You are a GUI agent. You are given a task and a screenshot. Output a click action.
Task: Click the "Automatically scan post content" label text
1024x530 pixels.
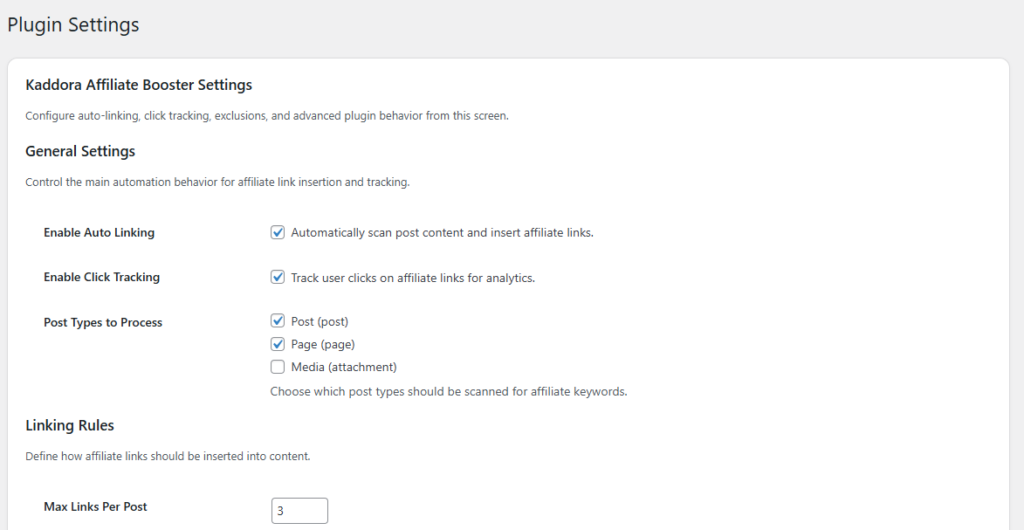(x=442, y=233)
